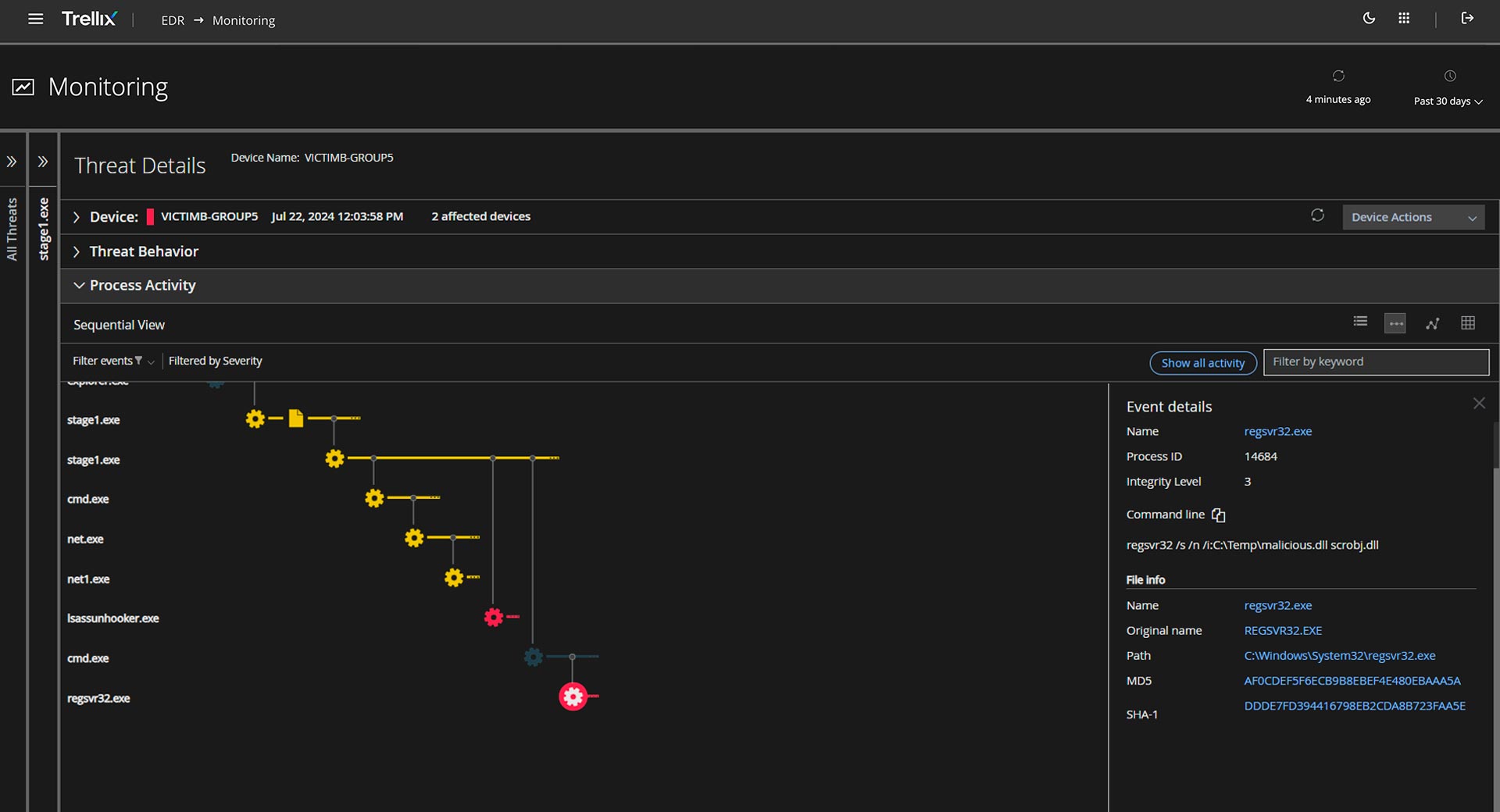The height and width of the screenshot is (812, 1500).
Task: Expand the Device section chevron
Action: [77, 217]
